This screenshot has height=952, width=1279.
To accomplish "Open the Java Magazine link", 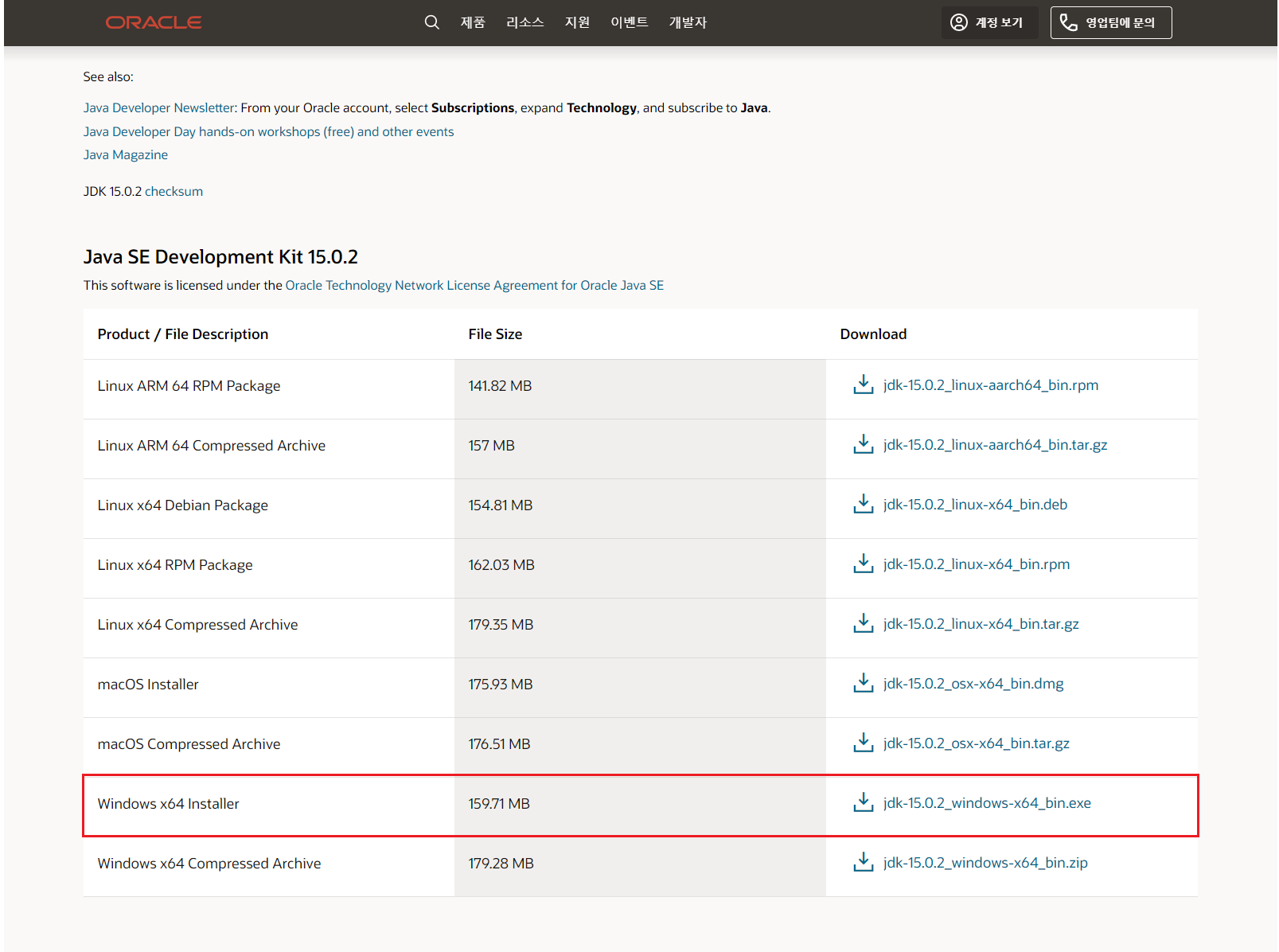I will tap(126, 154).
